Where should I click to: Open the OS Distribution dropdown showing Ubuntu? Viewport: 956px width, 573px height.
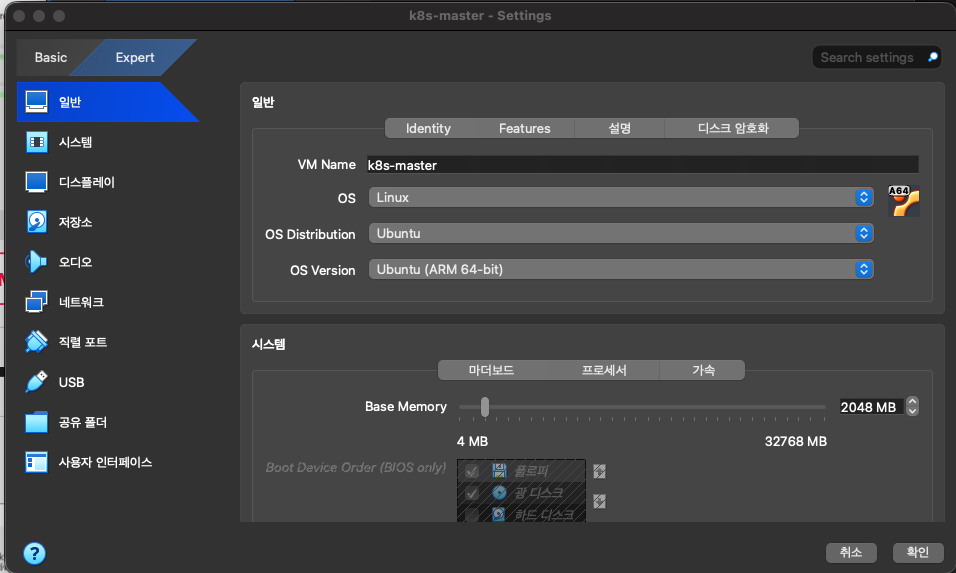coord(621,233)
